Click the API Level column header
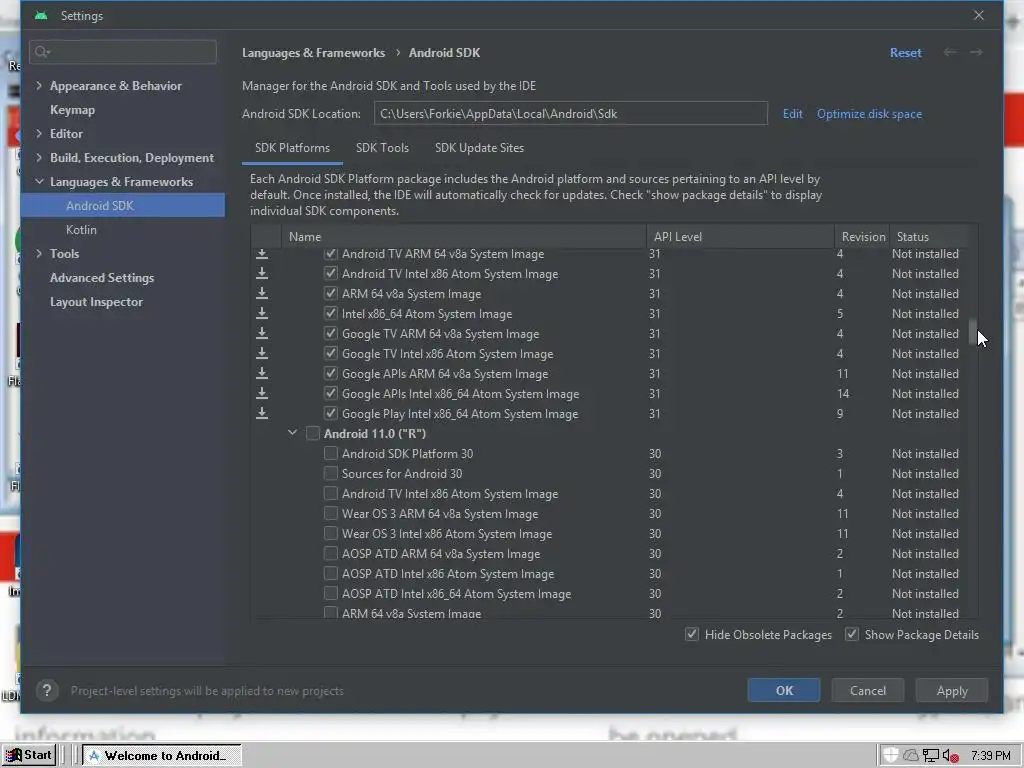This screenshot has height=768, width=1024. coord(740,236)
